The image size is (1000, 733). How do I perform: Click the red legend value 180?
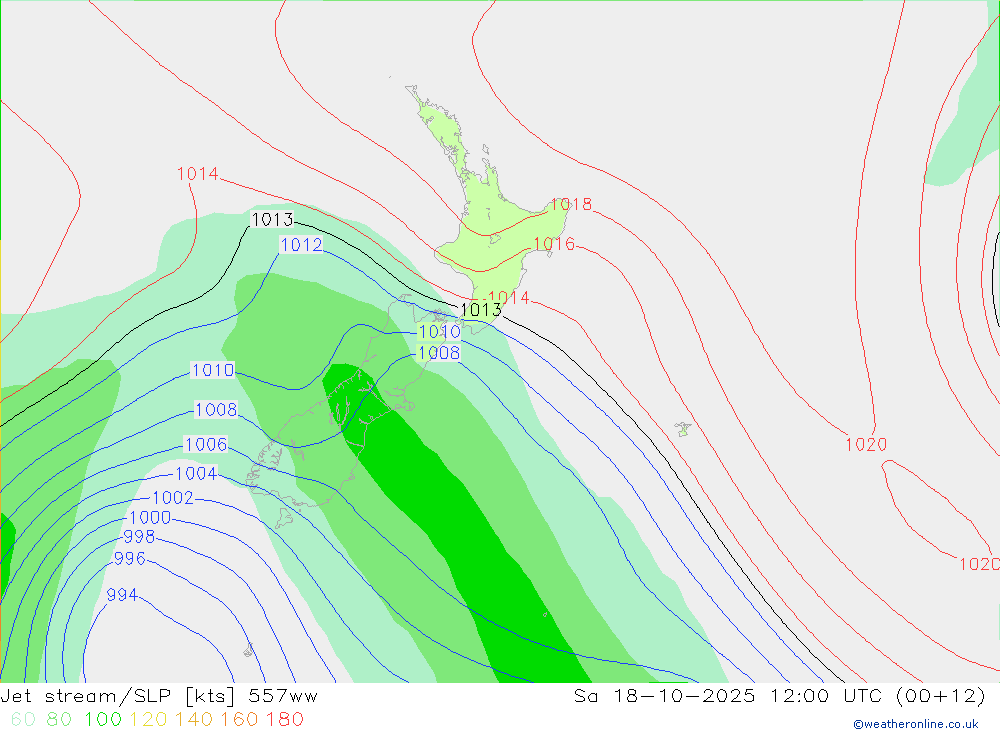(x=284, y=720)
